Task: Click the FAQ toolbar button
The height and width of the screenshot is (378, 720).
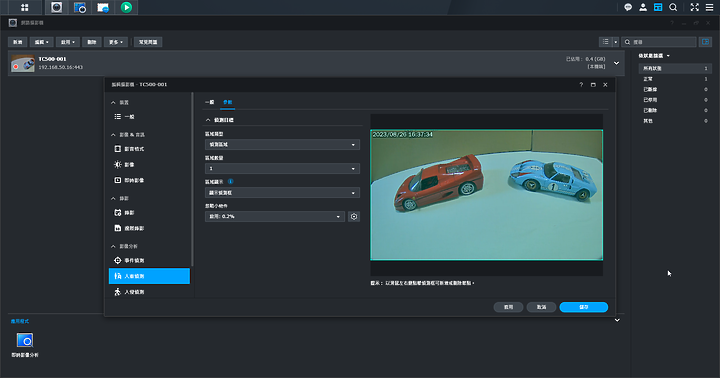Action: coord(148,42)
